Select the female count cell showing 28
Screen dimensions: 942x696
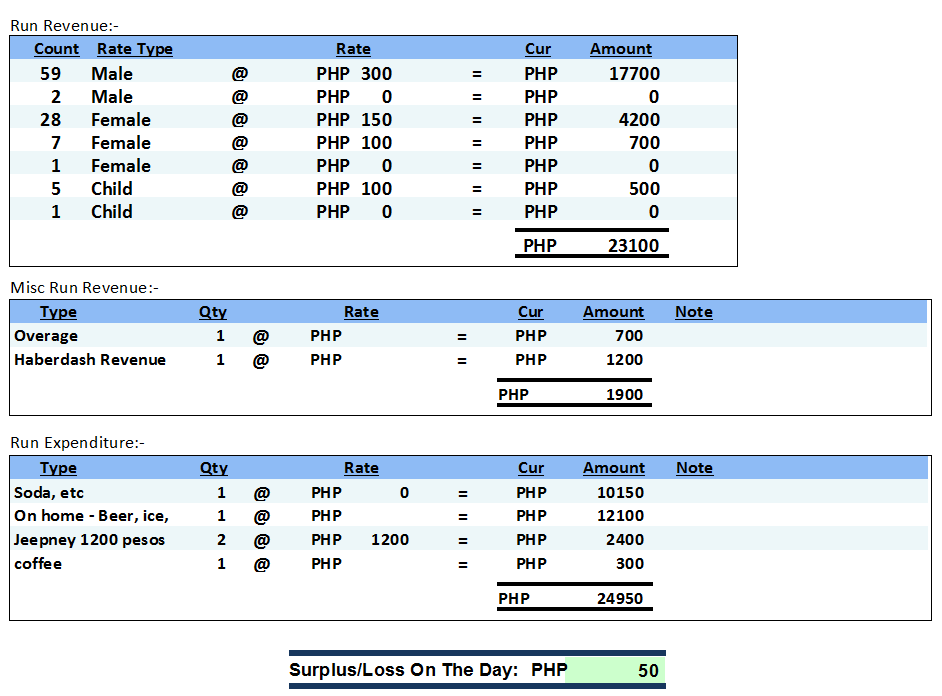(x=51, y=120)
